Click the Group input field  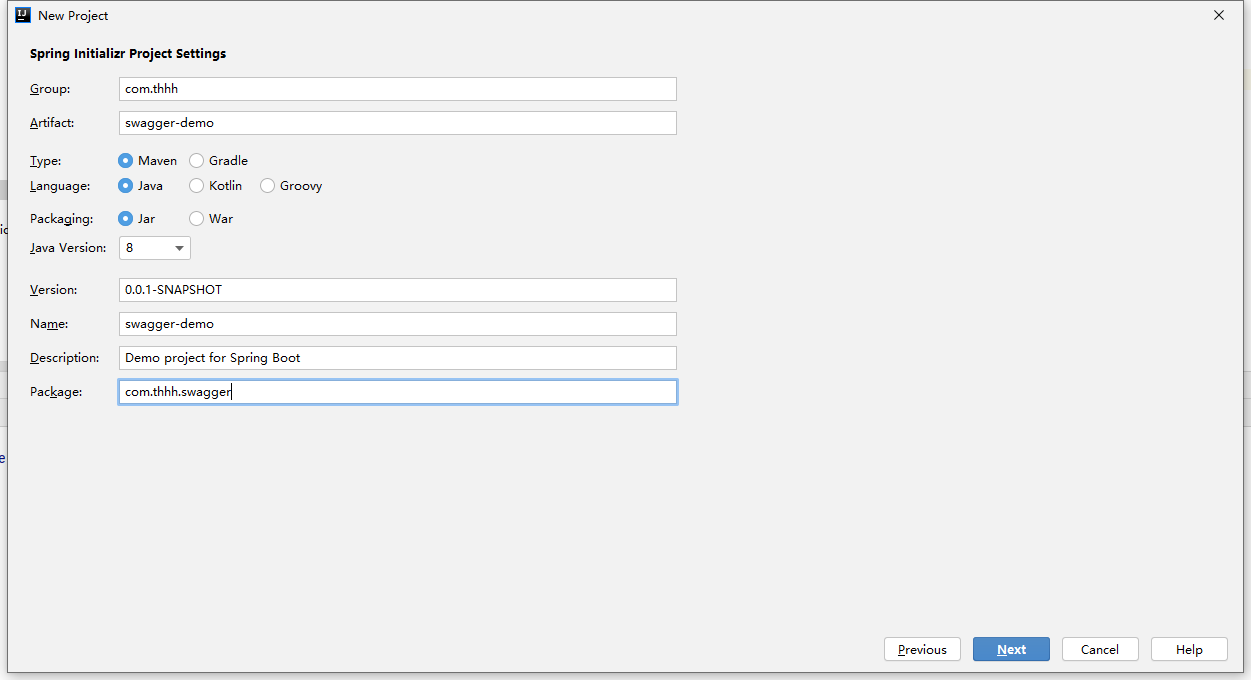pyautogui.click(x=398, y=89)
